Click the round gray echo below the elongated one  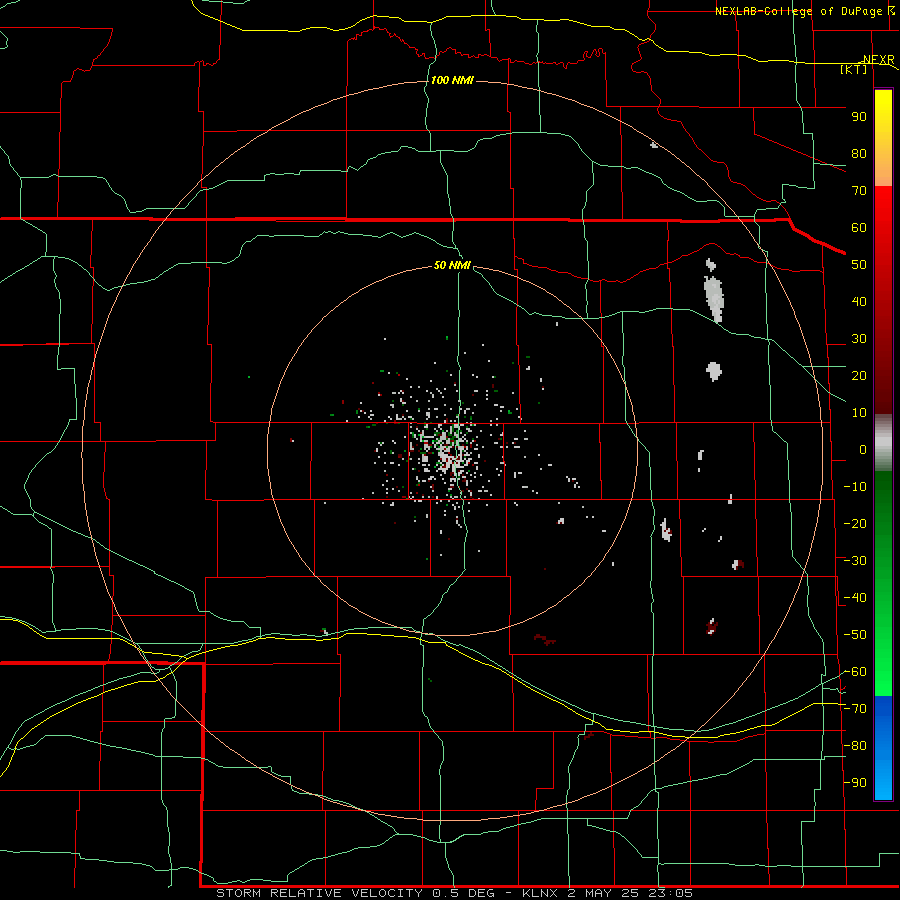click(x=713, y=371)
